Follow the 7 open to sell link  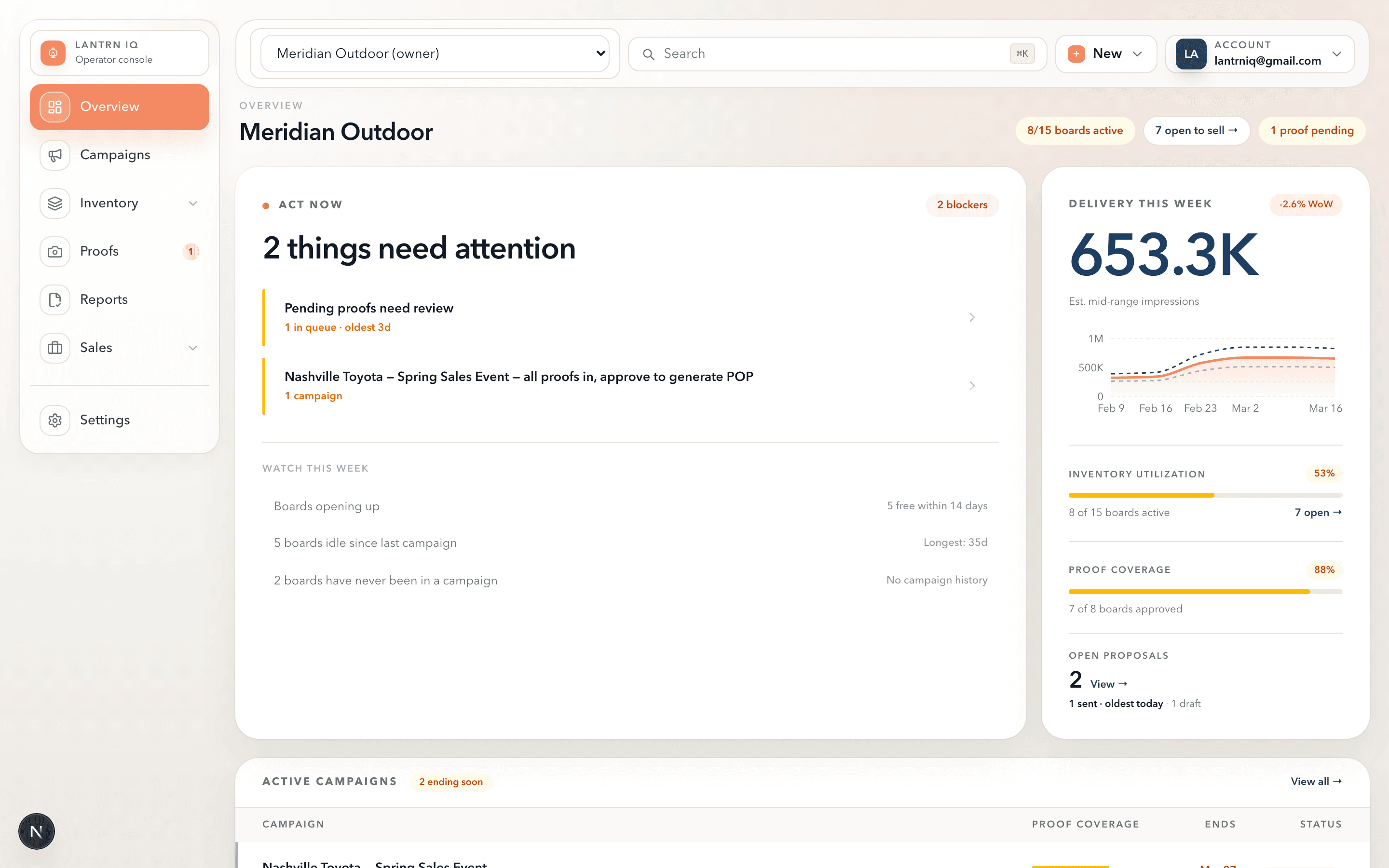tap(1196, 130)
